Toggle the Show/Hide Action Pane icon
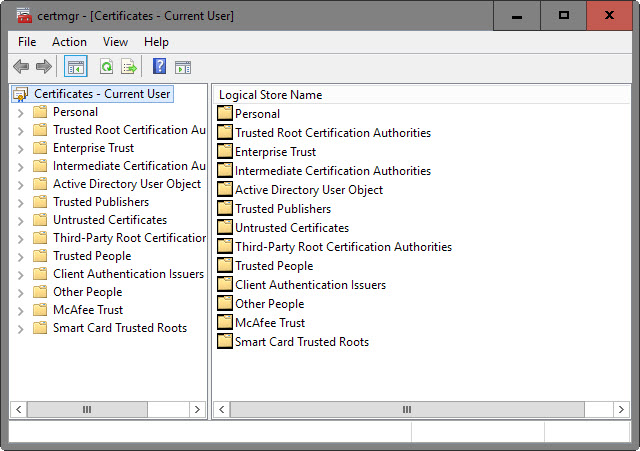The image size is (640, 451). [x=183, y=67]
